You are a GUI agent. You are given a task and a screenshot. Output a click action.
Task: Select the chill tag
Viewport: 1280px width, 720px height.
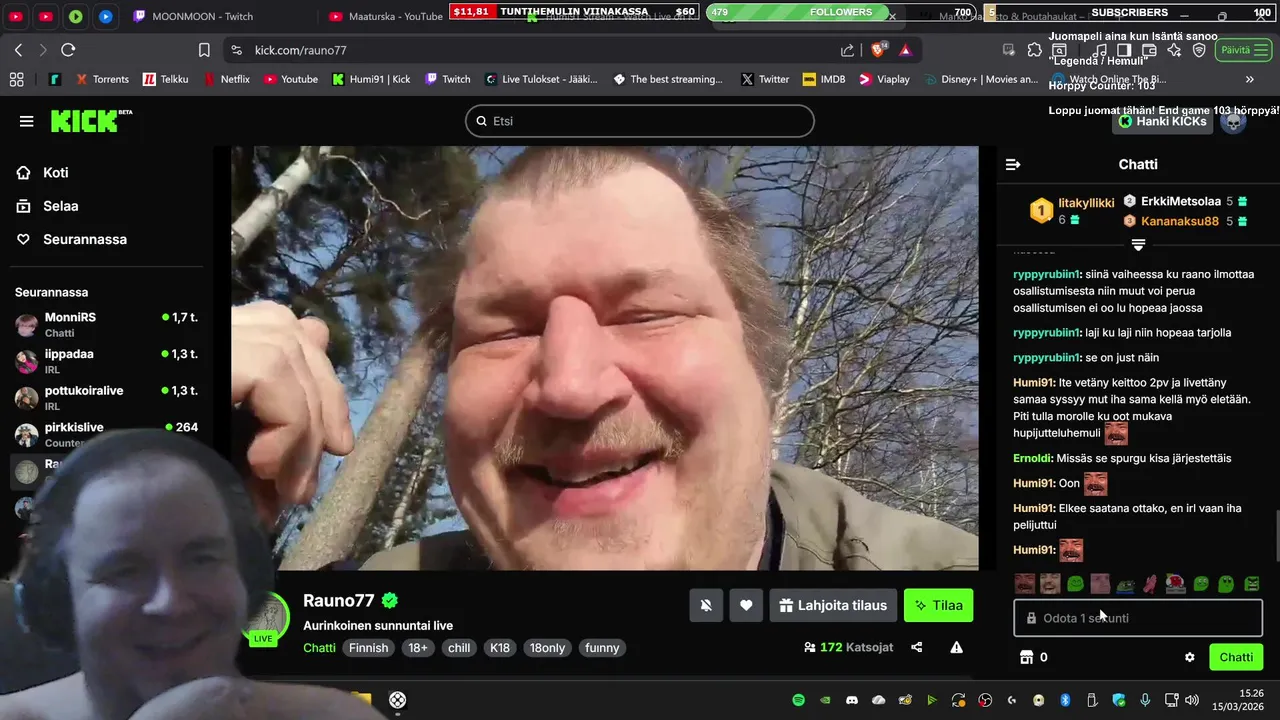459,648
